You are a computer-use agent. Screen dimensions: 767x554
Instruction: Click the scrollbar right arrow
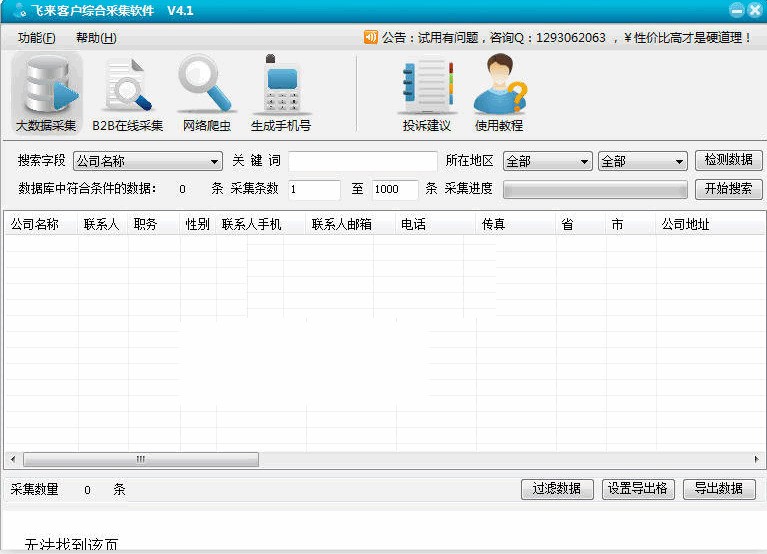[756, 459]
